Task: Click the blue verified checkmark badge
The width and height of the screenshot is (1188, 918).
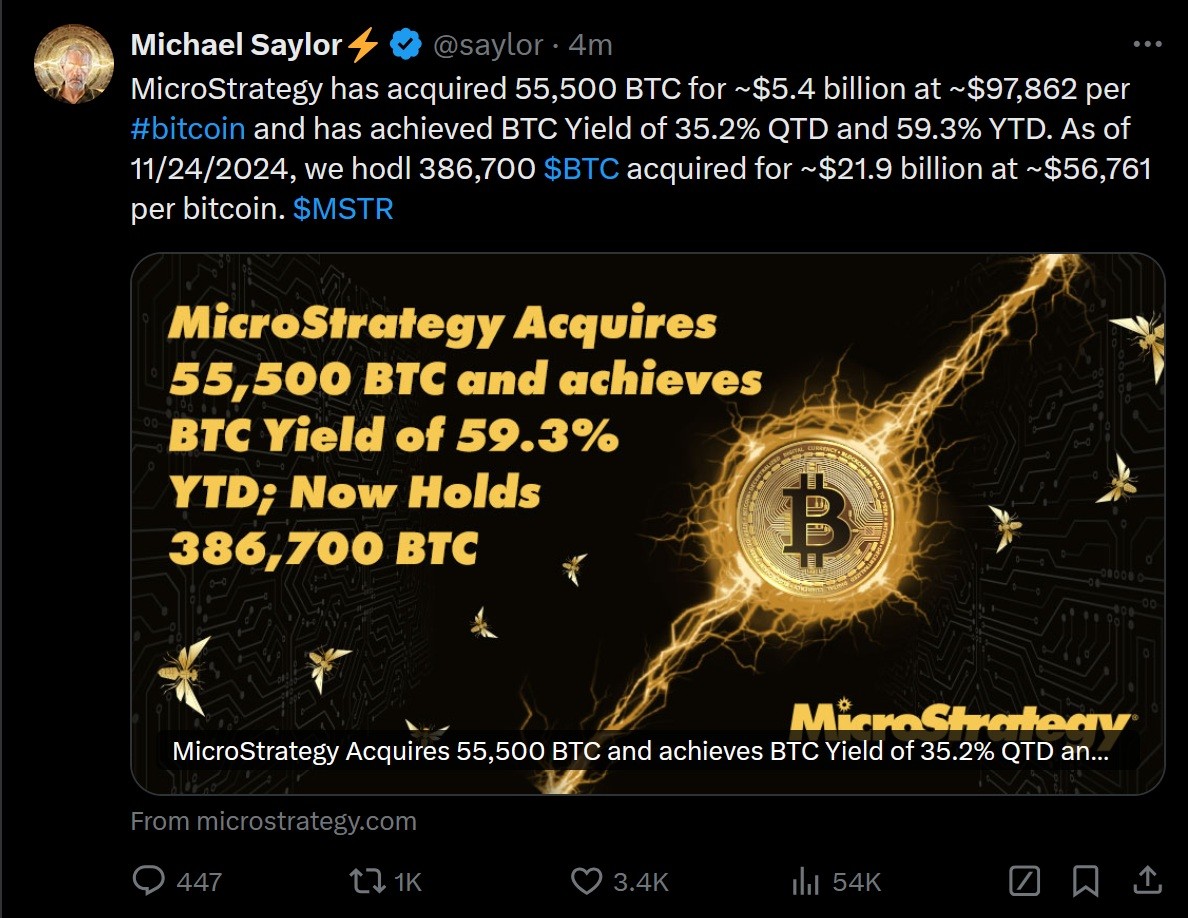Action: [405, 45]
